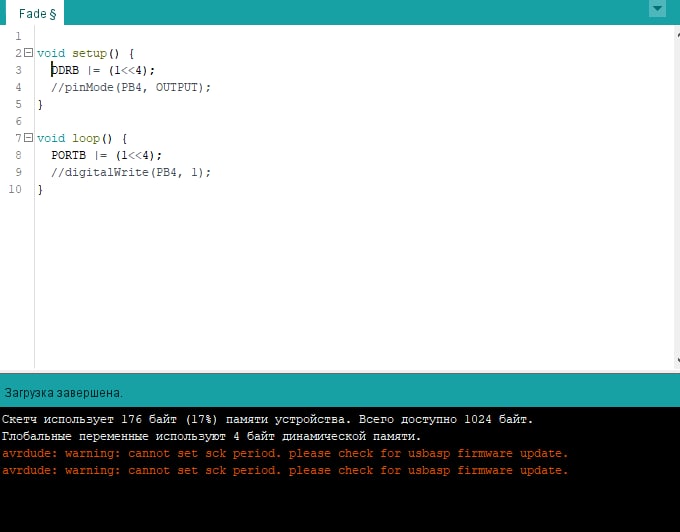
Task: Click 'void setup() {' declaration
Action: pos(85,53)
